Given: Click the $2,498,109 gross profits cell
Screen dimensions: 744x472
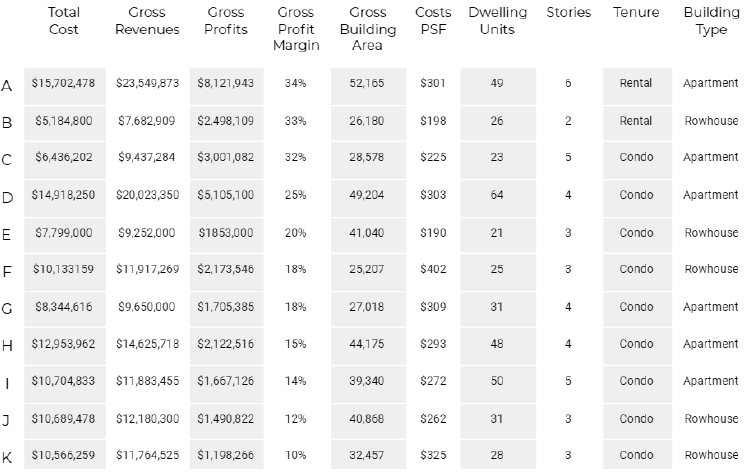Looking at the screenshot, I should click(x=226, y=121).
